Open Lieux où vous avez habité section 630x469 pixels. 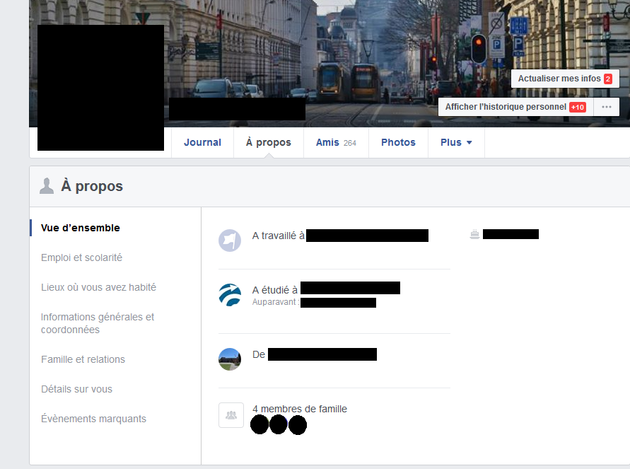coord(98,288)
